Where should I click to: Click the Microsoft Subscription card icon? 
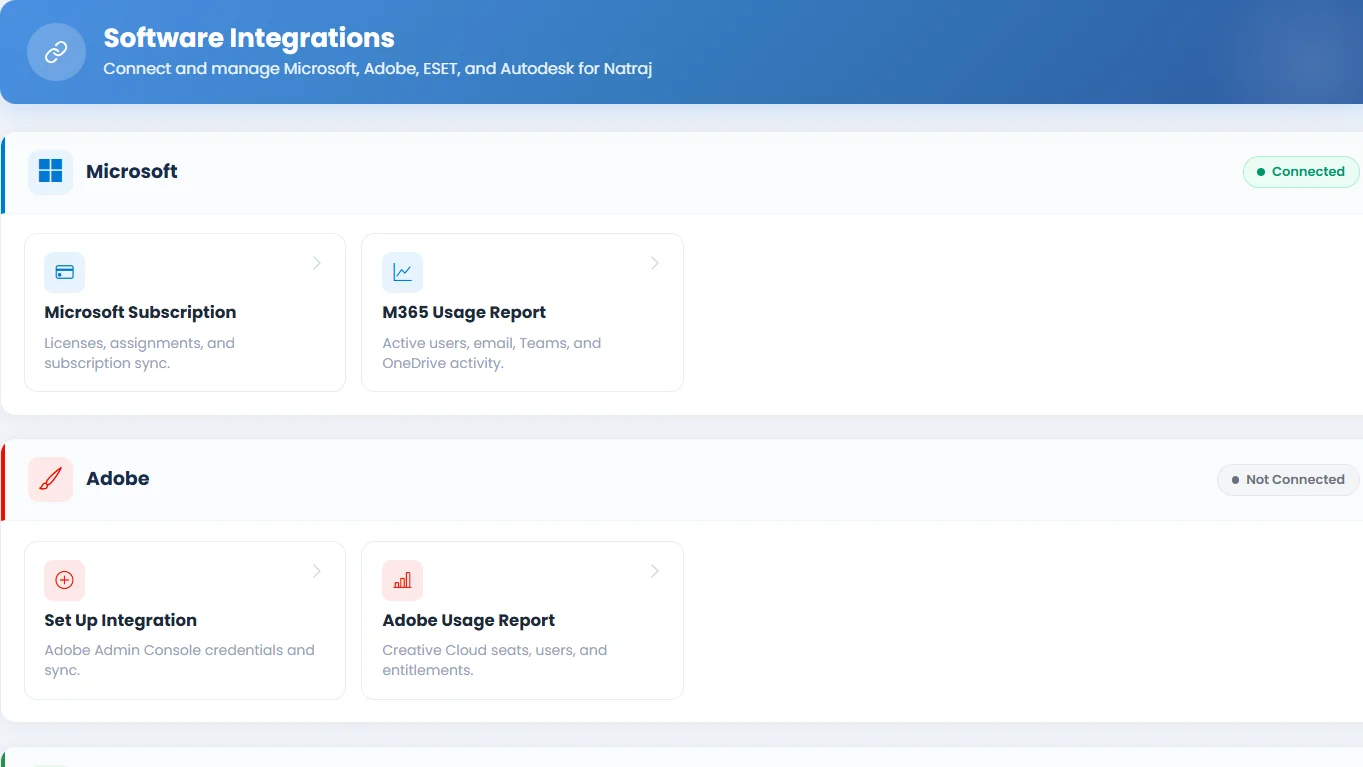[64, 272]
